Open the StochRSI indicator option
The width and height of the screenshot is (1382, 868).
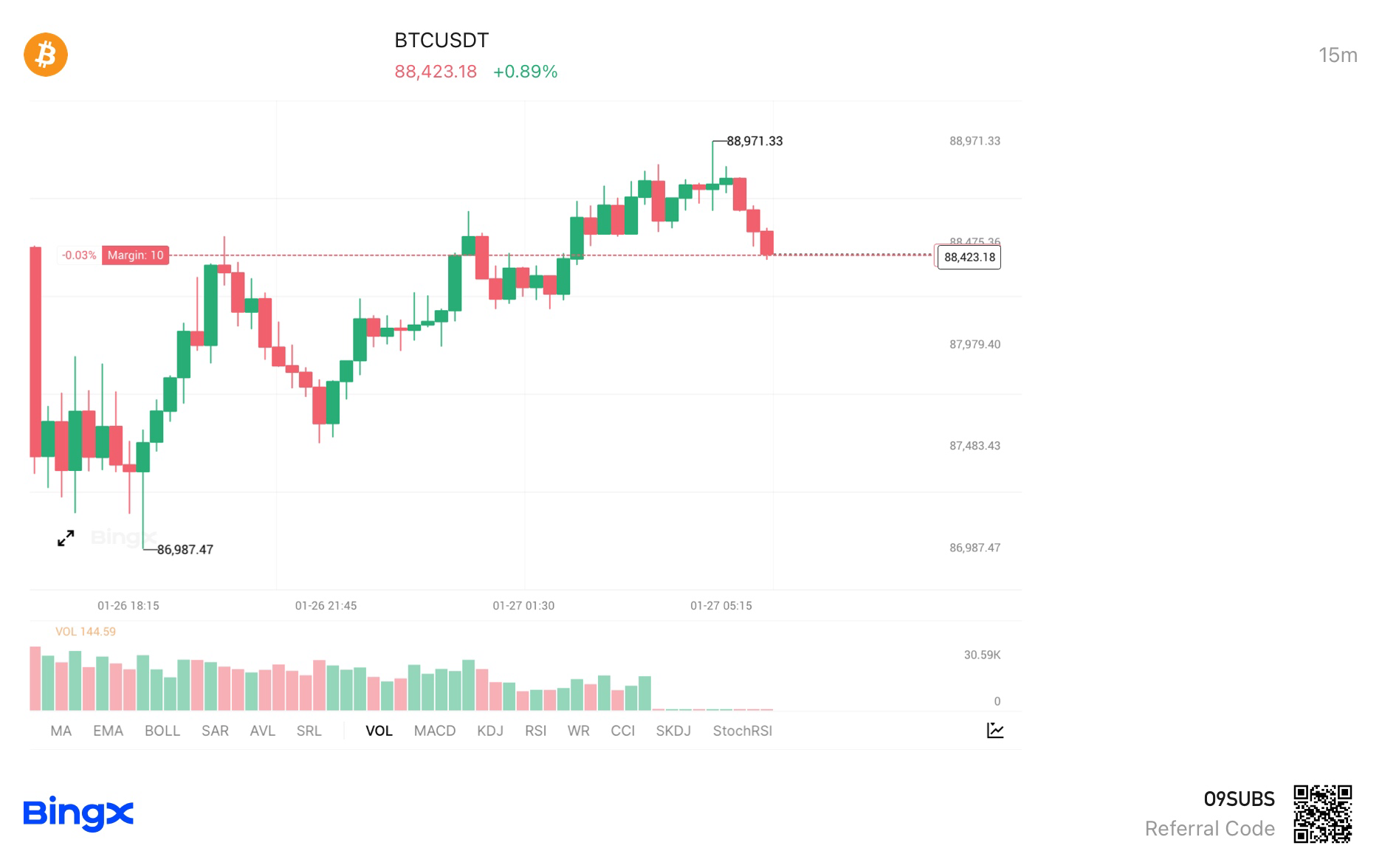pos(743,731)
